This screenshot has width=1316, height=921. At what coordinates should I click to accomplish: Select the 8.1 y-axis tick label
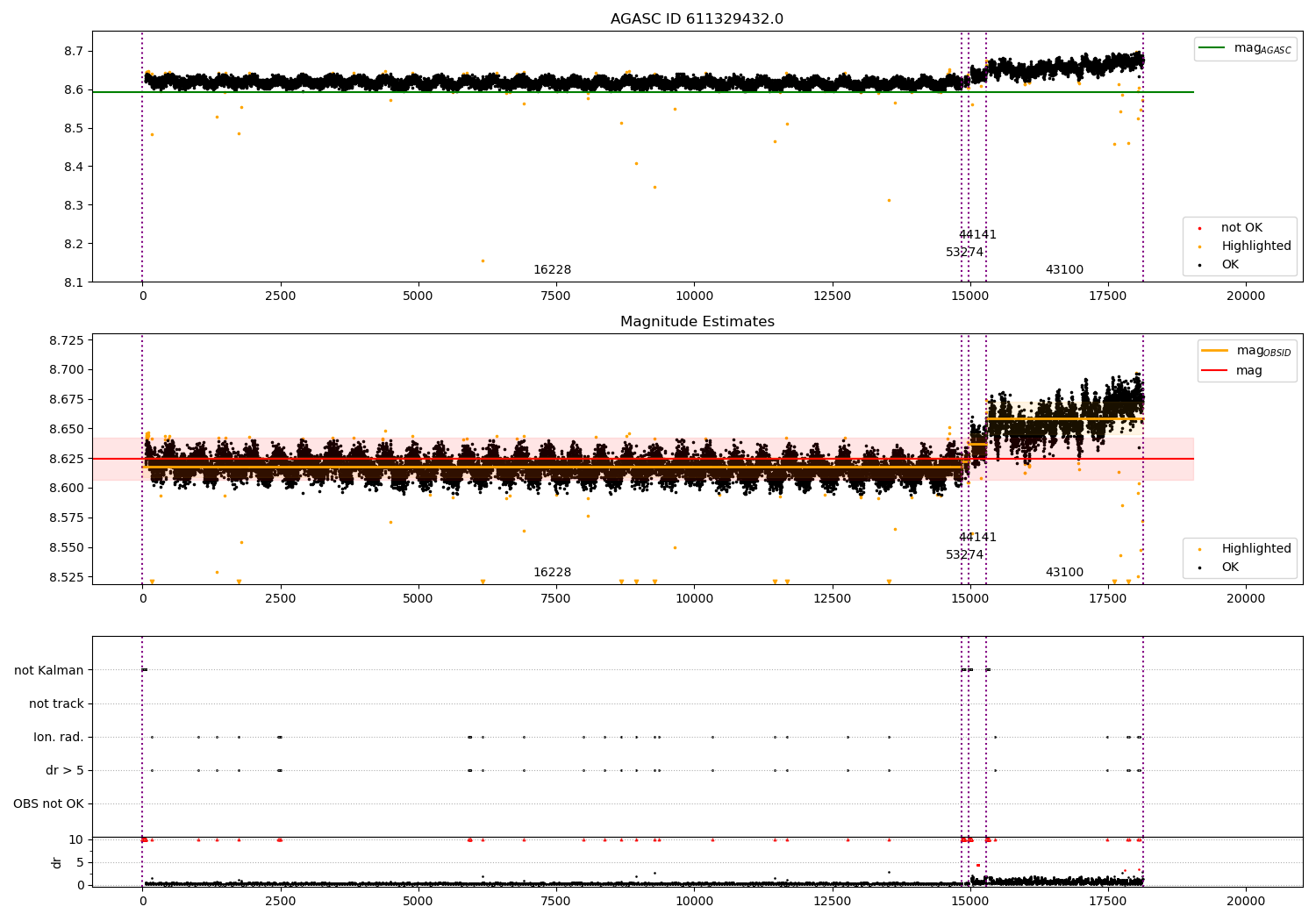[74, 282]
